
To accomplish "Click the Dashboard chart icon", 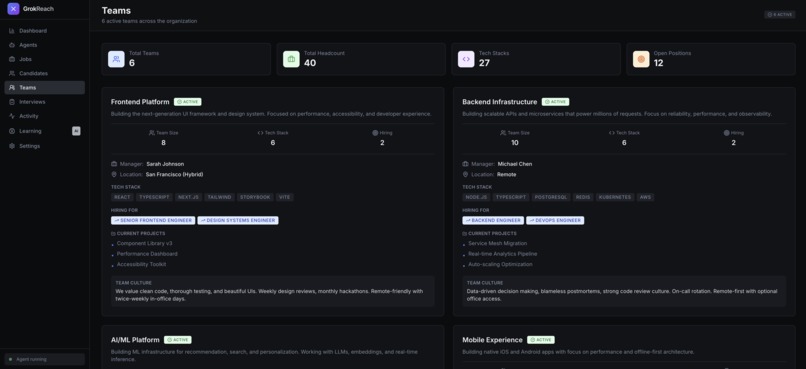I will point(12,31).
